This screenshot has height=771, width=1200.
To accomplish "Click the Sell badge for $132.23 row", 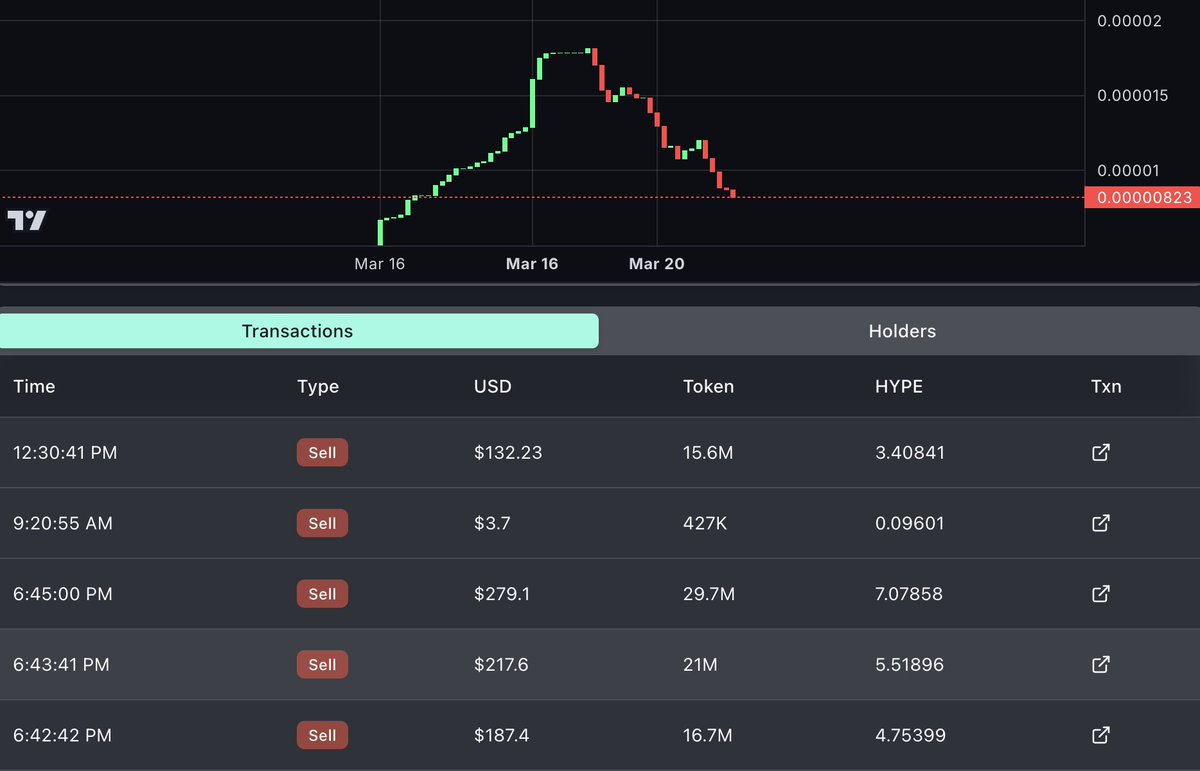I will 322,452.
